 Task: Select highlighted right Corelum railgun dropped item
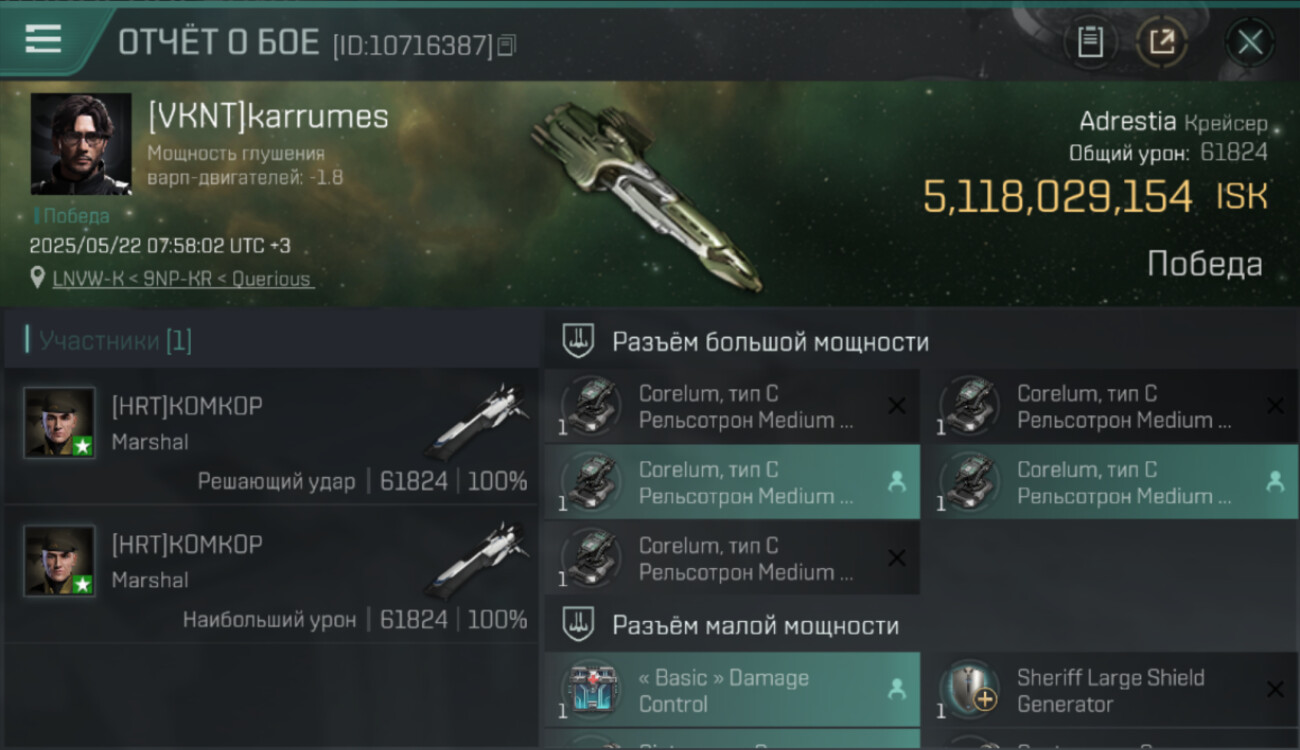coord(1111,482)
